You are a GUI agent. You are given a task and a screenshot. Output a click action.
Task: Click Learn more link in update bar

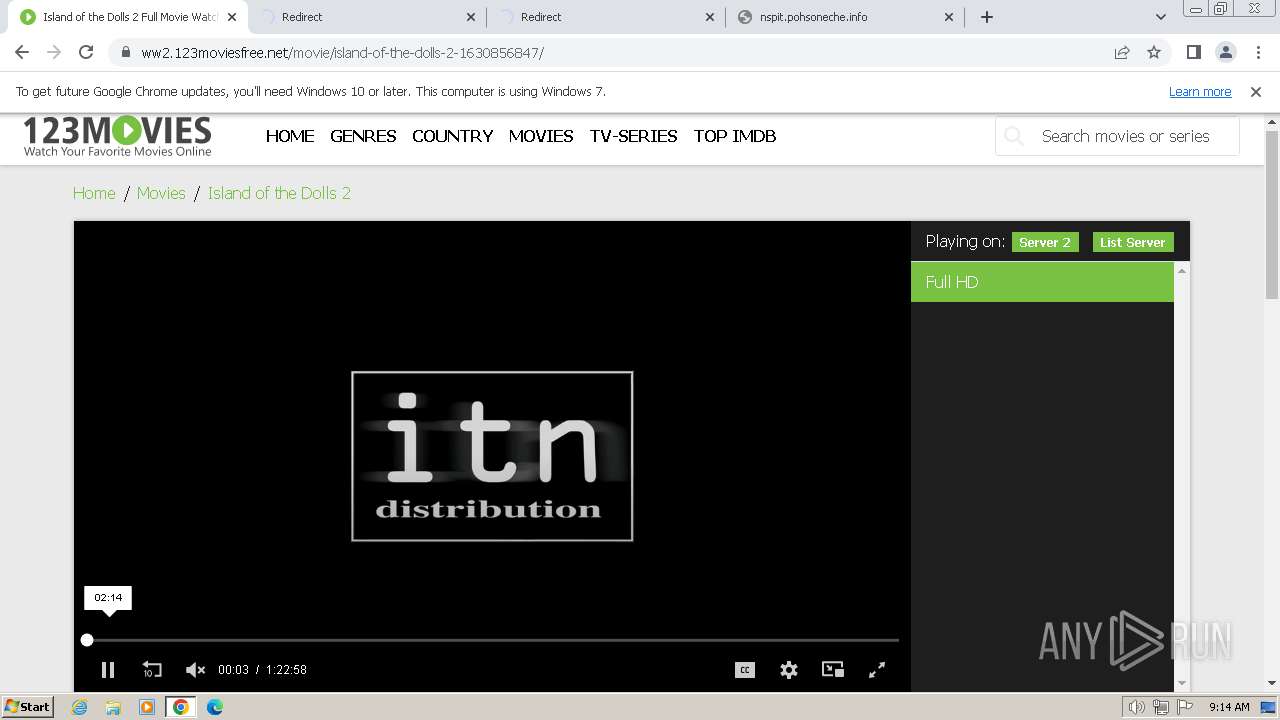pos(1200,91)
